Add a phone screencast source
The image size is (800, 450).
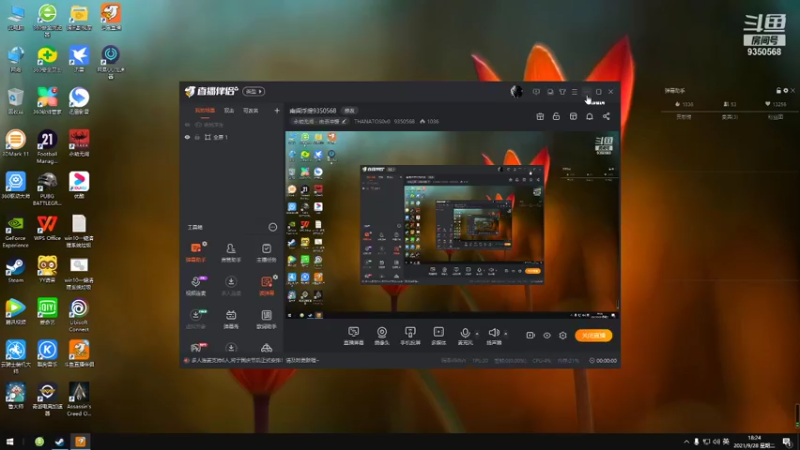pyautogui.click(x=410, y=336)
